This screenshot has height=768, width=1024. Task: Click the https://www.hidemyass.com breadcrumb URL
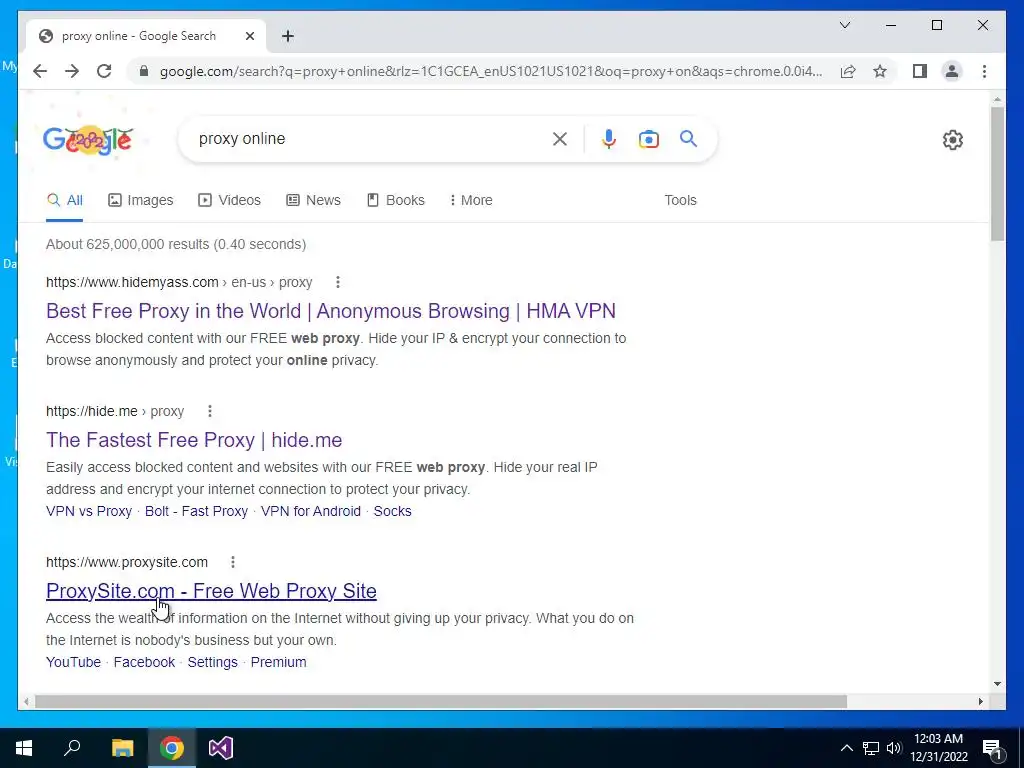click(132, 282)
